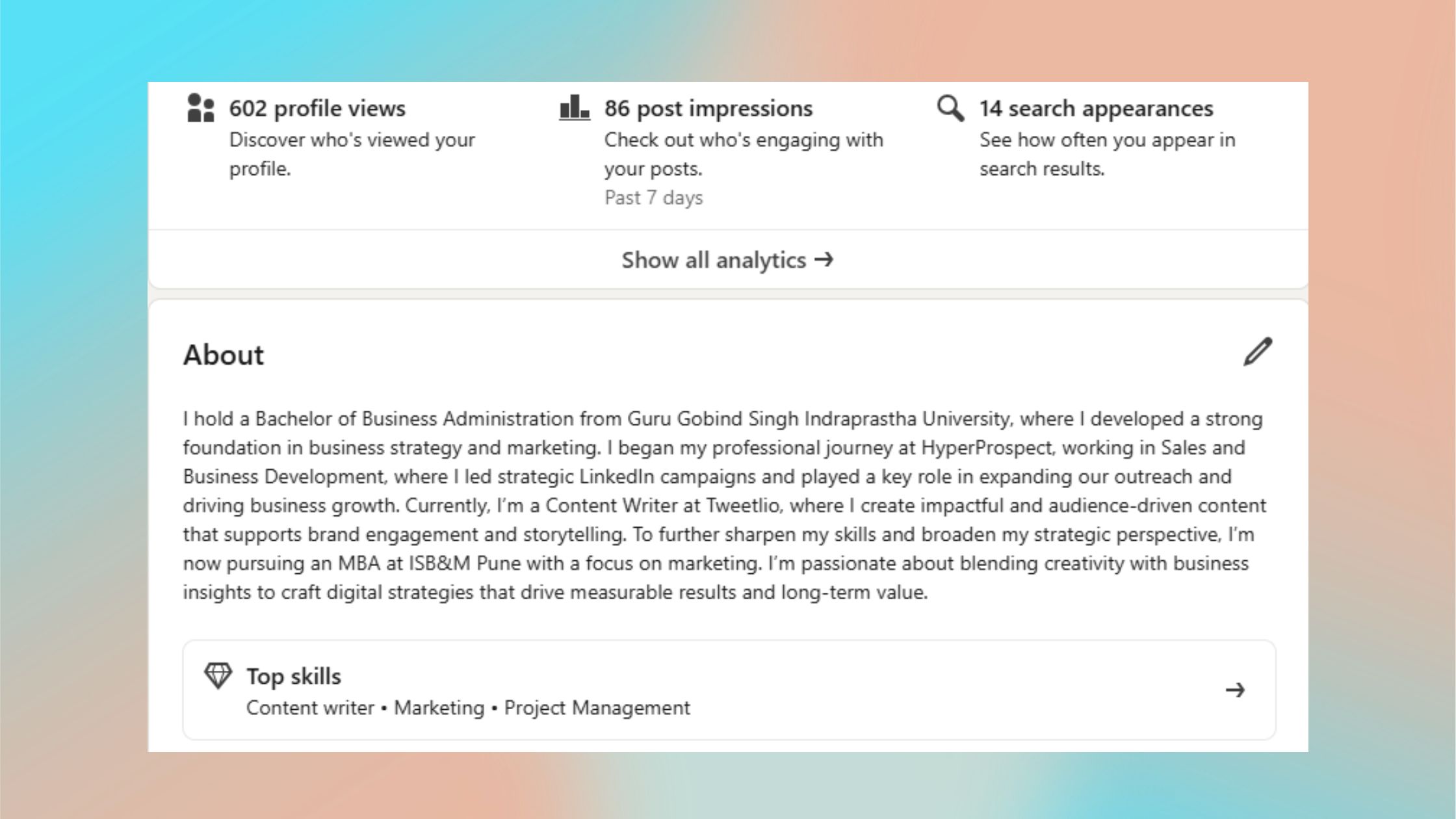Open the About section editor via pencil icon
Viewport: 1456px width, 819px height.
(x=1258, y=353)
